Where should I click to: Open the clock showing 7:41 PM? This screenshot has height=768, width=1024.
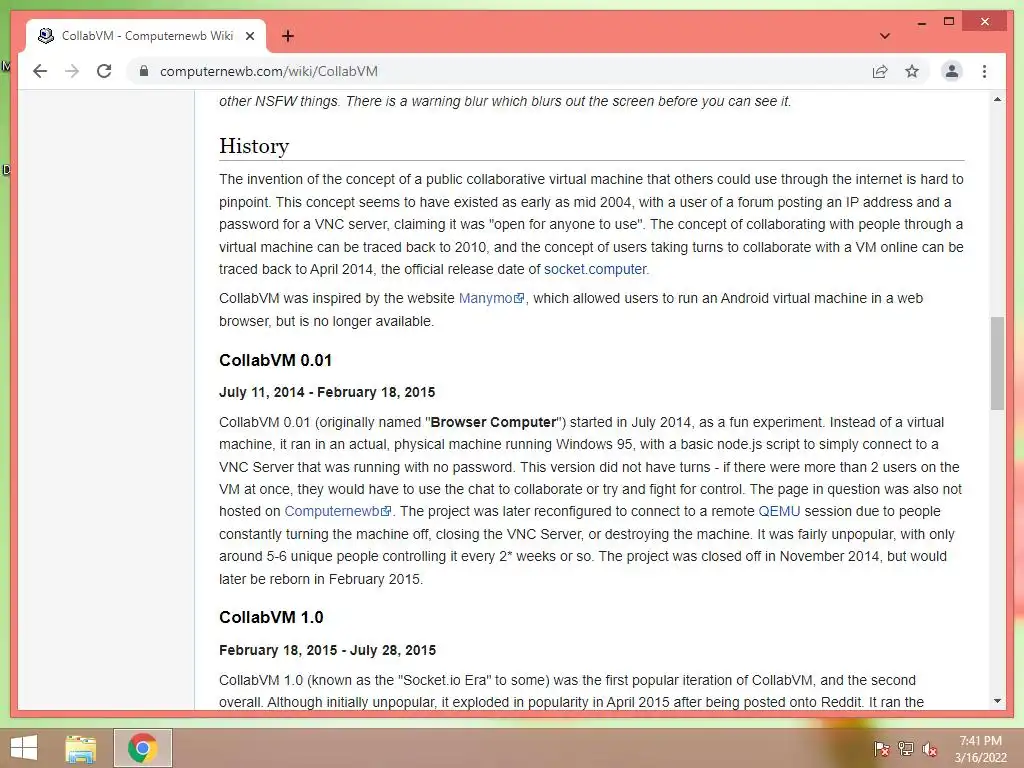pyautogui.click(x=980, y=749)
